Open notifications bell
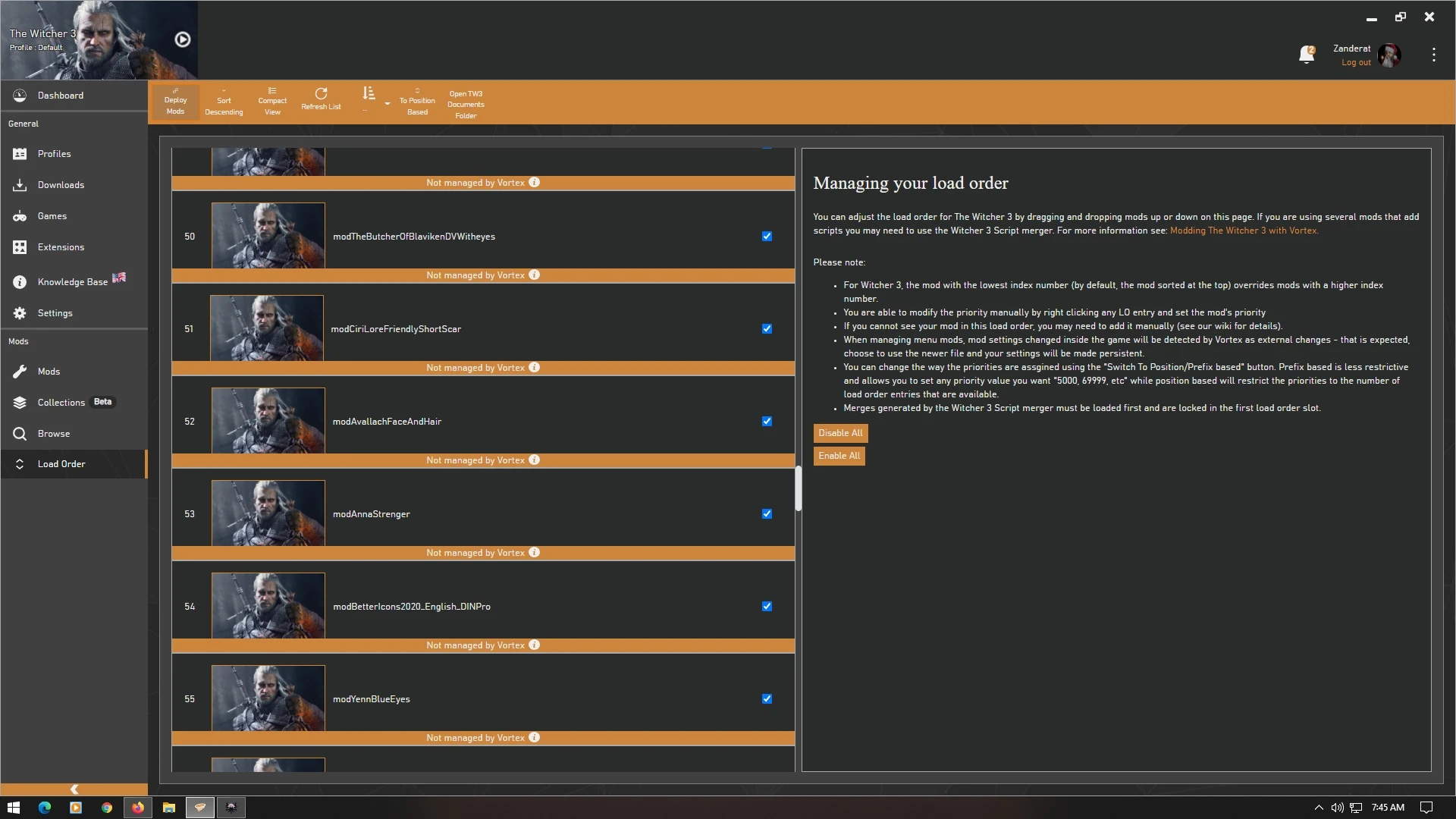This screenshot has height=819, width=1456. (1306, 55)
